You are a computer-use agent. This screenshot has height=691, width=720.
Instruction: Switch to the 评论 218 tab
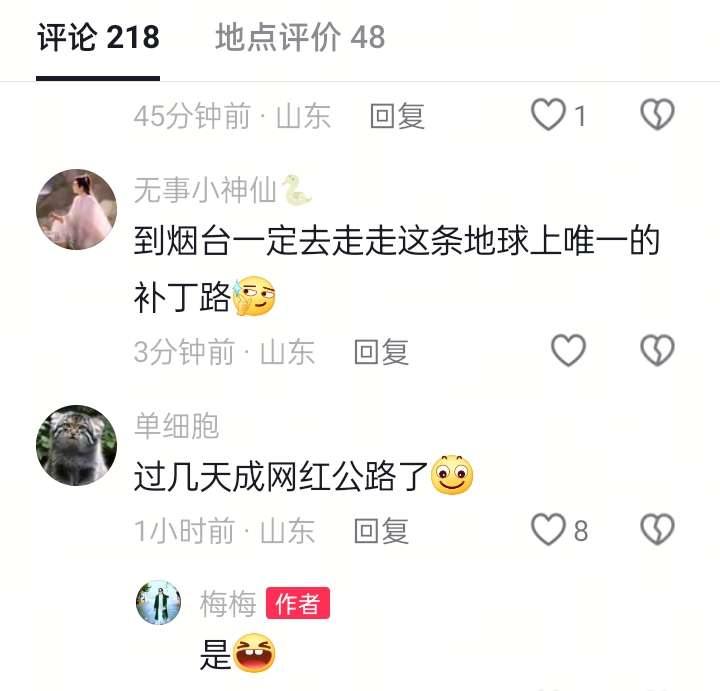pyautogui.click(x=98, y=37)
